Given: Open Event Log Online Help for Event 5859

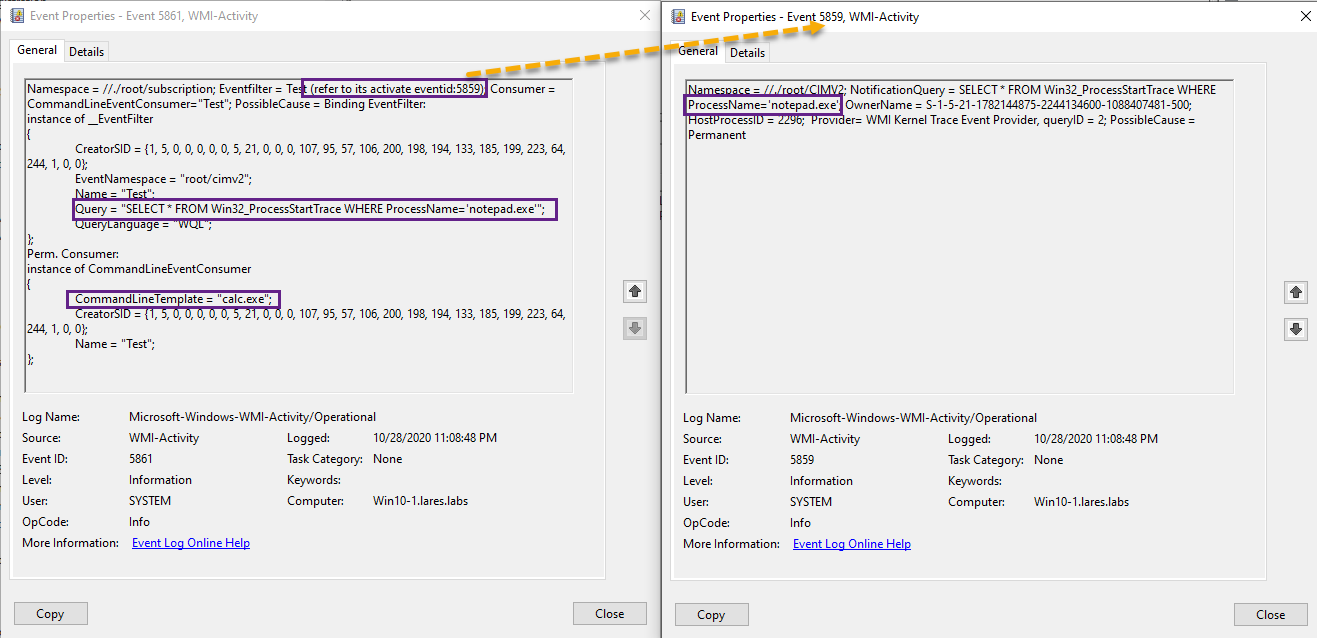Looking at the screenshot, I should point(850,543).
